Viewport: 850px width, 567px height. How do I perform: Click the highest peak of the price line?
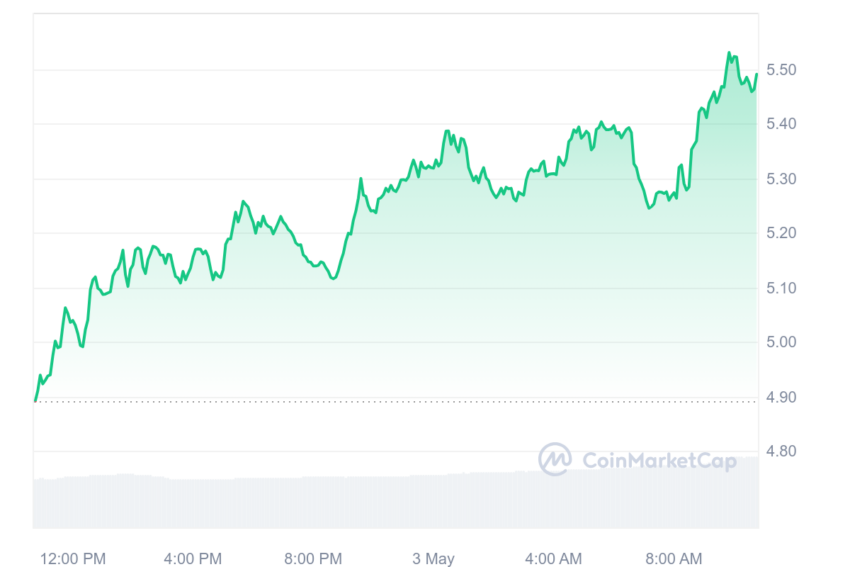click(x=729, y=53)
